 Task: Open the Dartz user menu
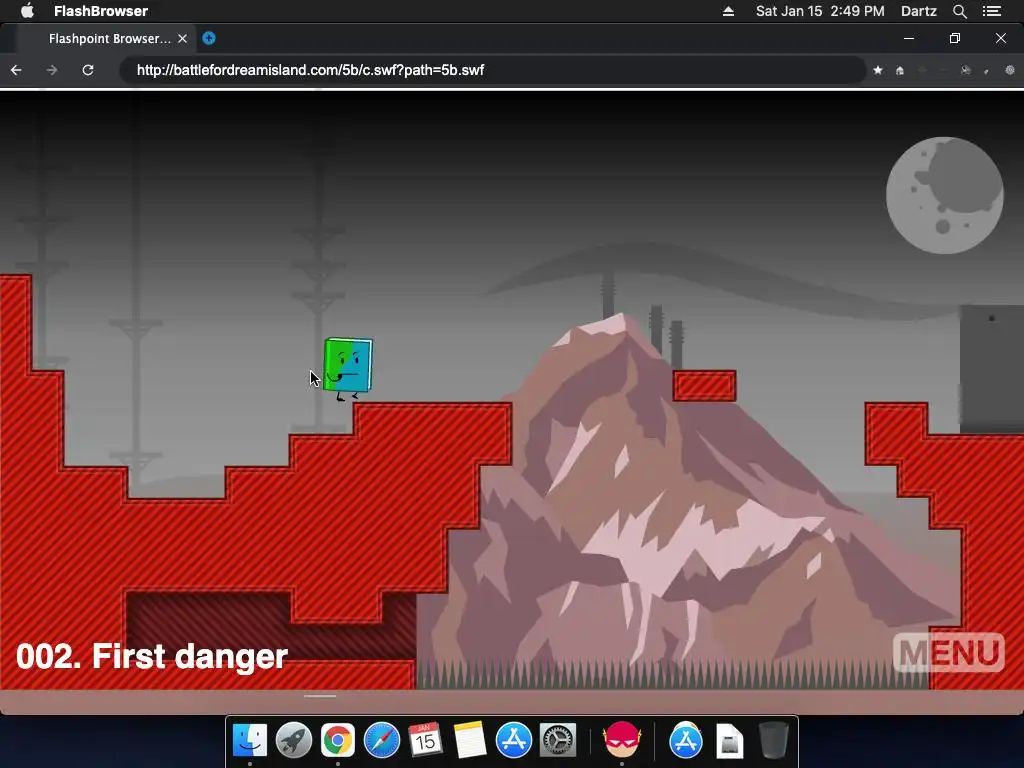pyautogui.click(x=919, y=11)
